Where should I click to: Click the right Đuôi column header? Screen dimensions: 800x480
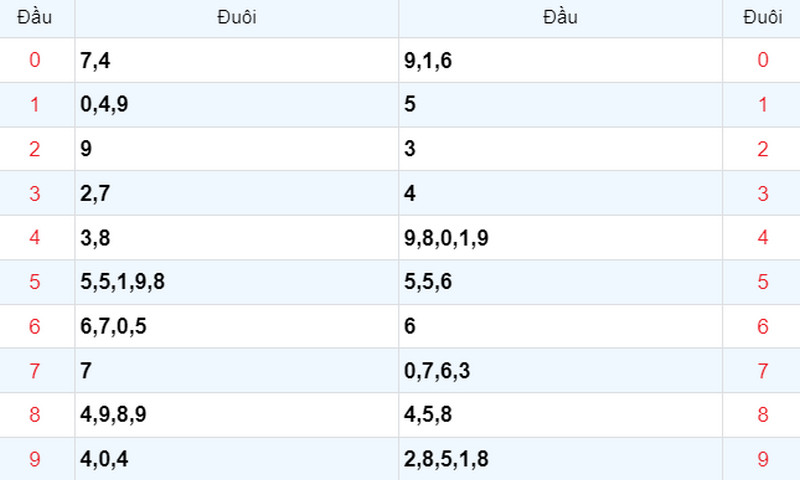tap(762, 18)
